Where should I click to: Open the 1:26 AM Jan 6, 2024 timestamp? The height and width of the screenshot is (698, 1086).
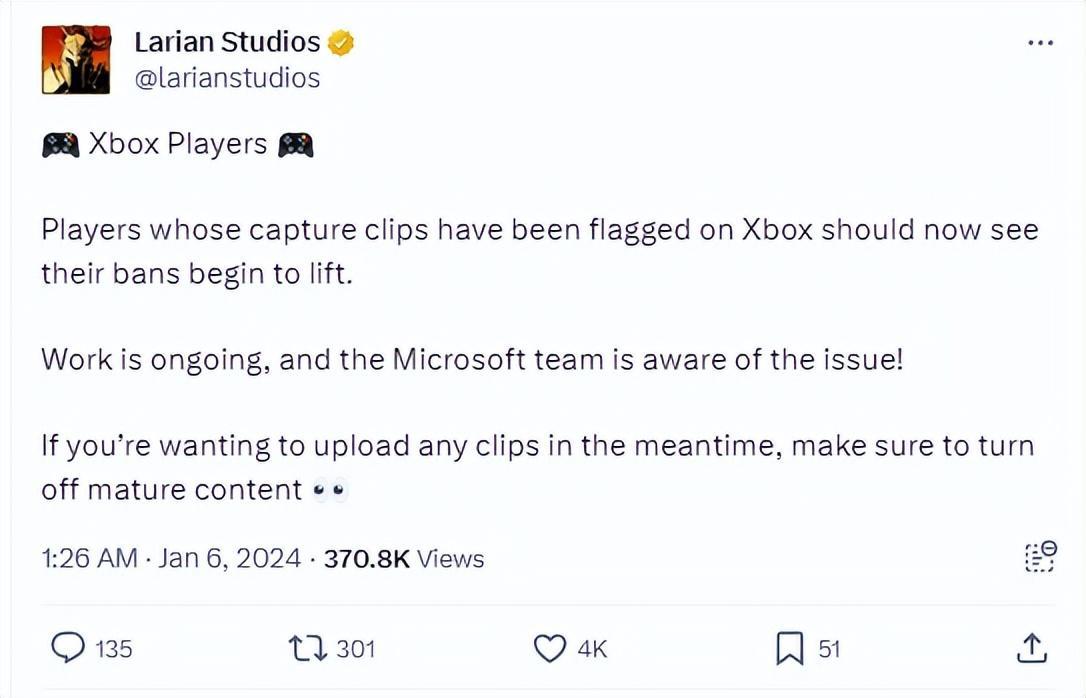(170, 558)
